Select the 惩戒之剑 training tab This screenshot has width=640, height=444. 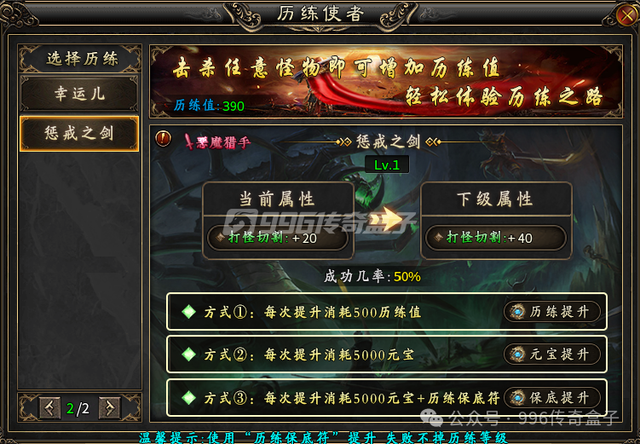80,133
